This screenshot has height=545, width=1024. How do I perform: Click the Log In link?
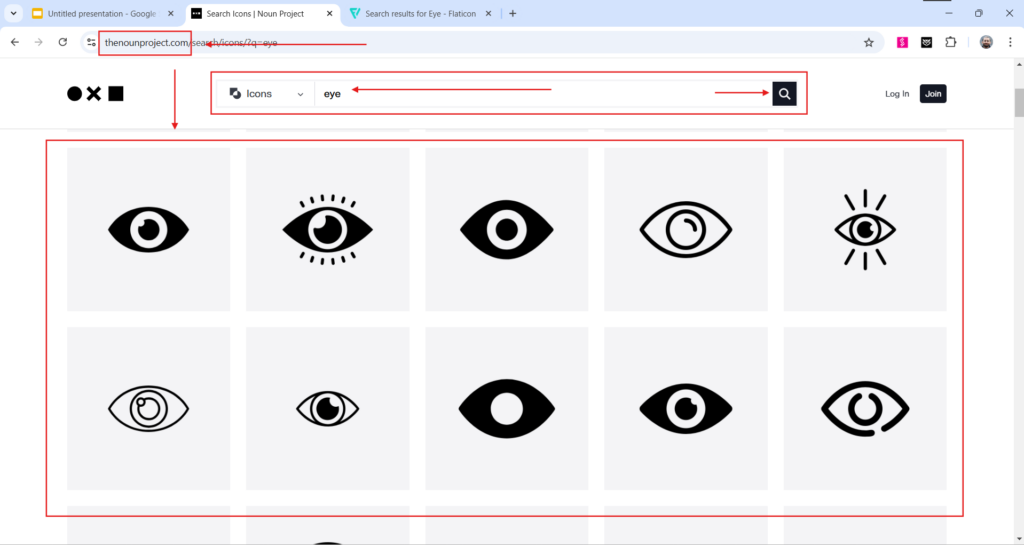(x=897, y=94)
